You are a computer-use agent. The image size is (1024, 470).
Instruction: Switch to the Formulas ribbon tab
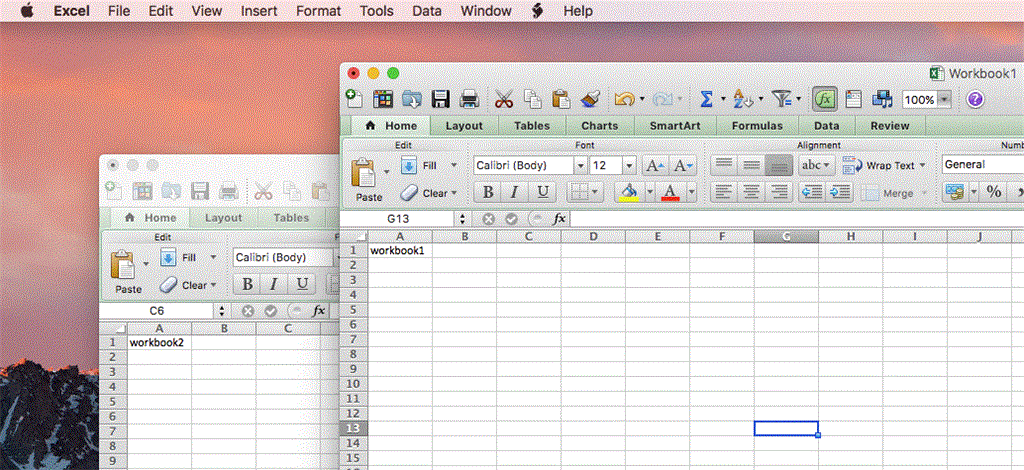click(757, 126)
